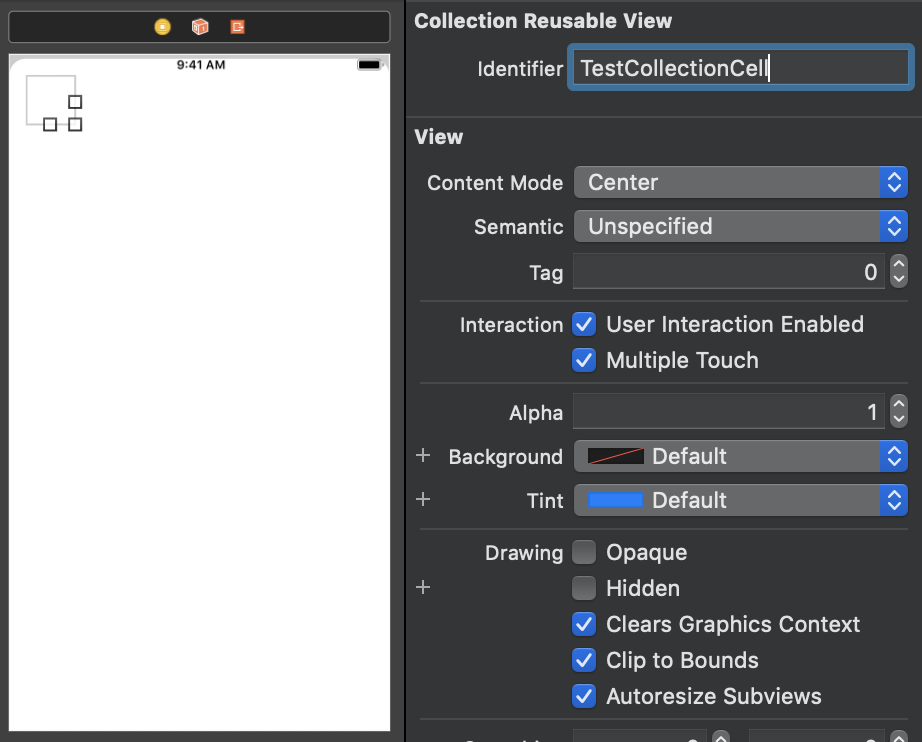Image resolution: width=922 pixels, height=742 pixels.
Task: Click the orange Exit icon in scene dock
Action: [x=238, y=26]
